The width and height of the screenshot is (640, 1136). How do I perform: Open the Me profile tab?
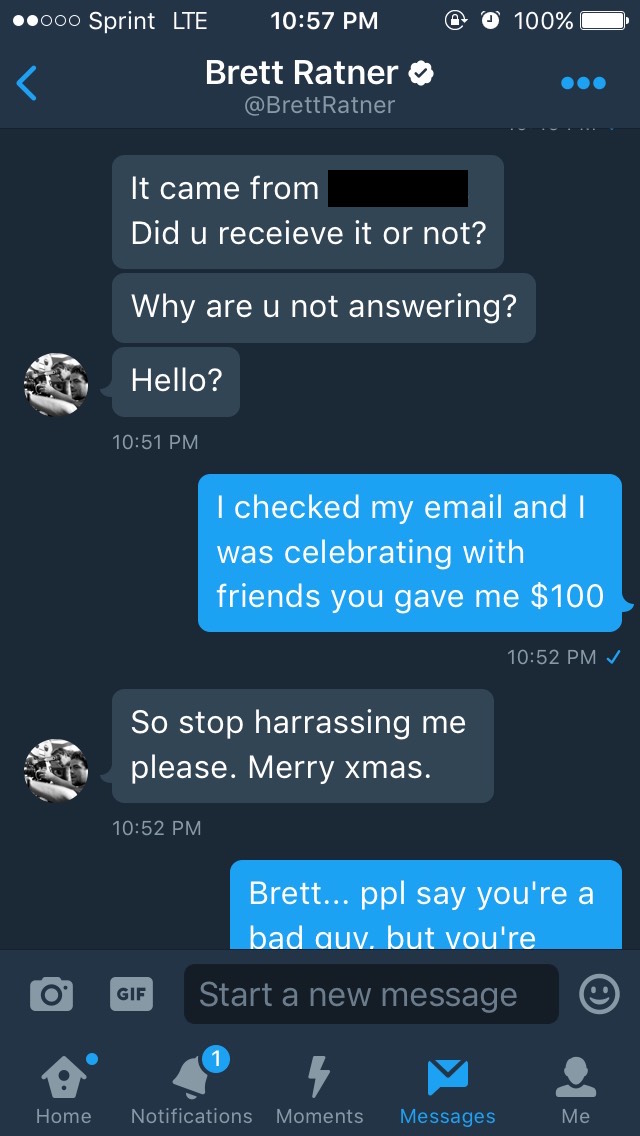pos(576,1088)
